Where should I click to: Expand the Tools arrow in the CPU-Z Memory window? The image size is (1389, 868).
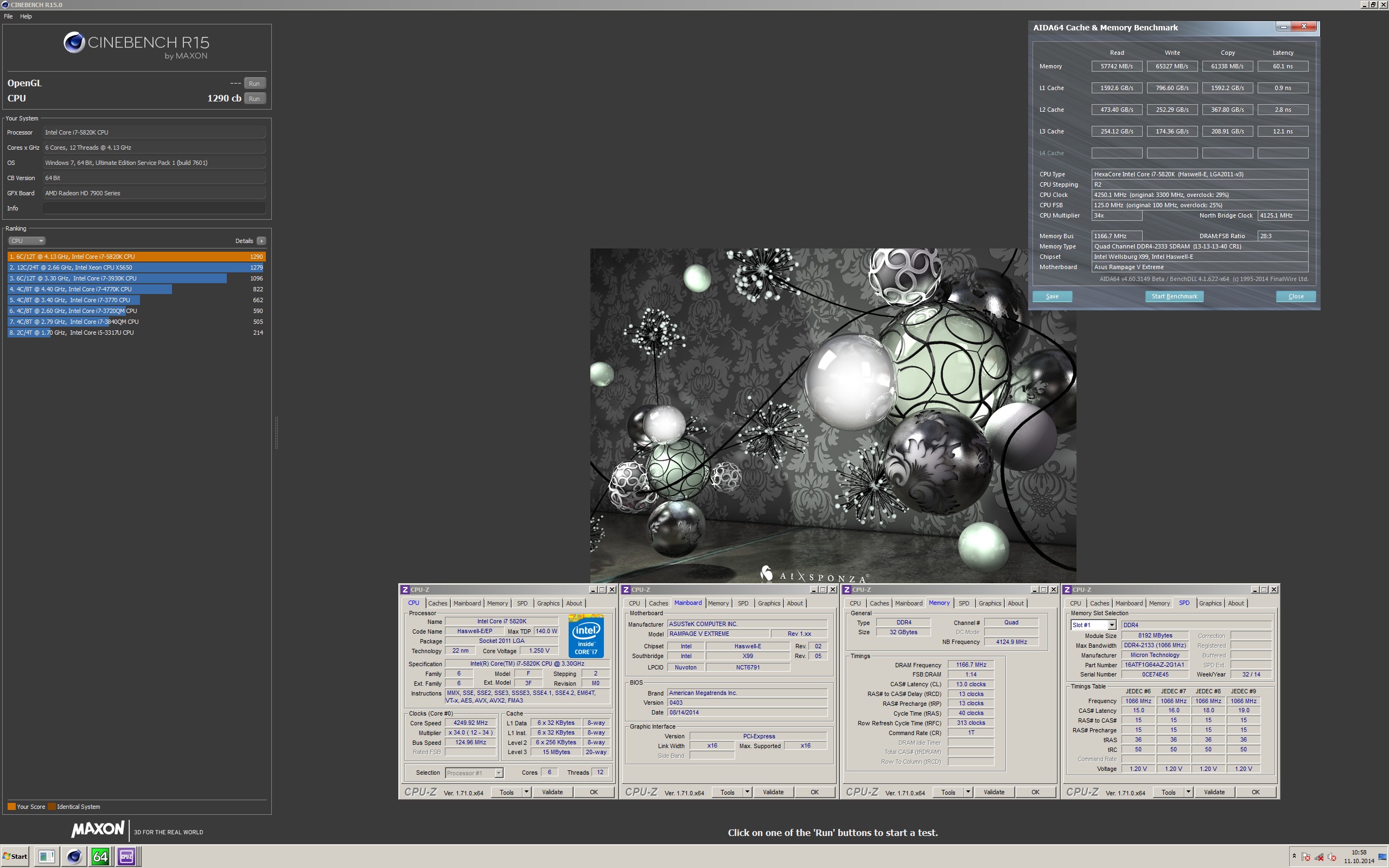click(968, 792)
